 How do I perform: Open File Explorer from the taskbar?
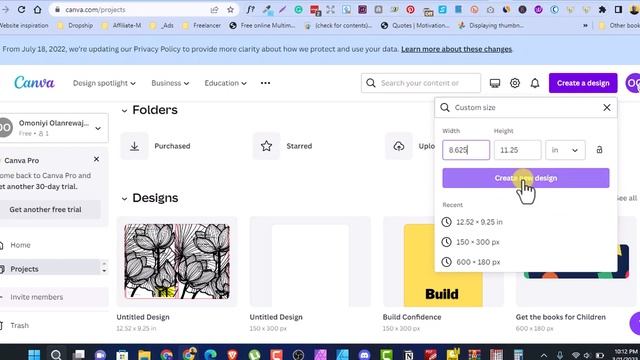tap(144, 354)
